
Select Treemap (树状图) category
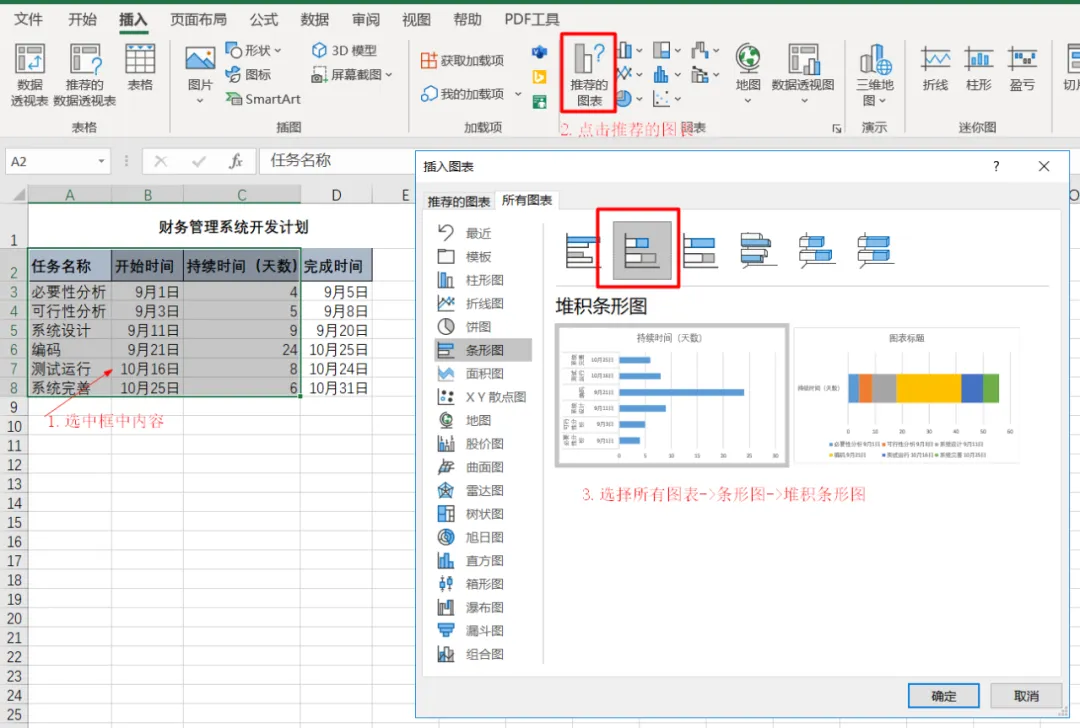[482, 514]
